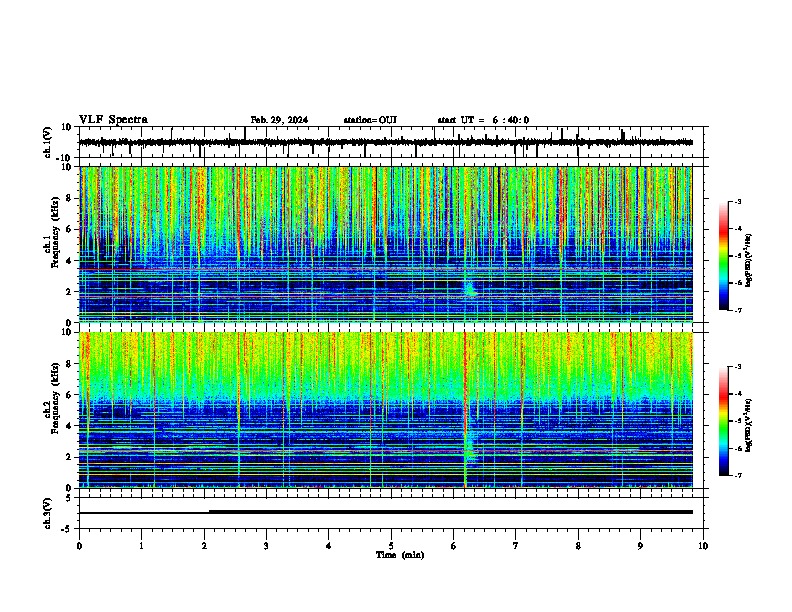Click the -3 label on ch.1 colorbar

coord(738,202)
